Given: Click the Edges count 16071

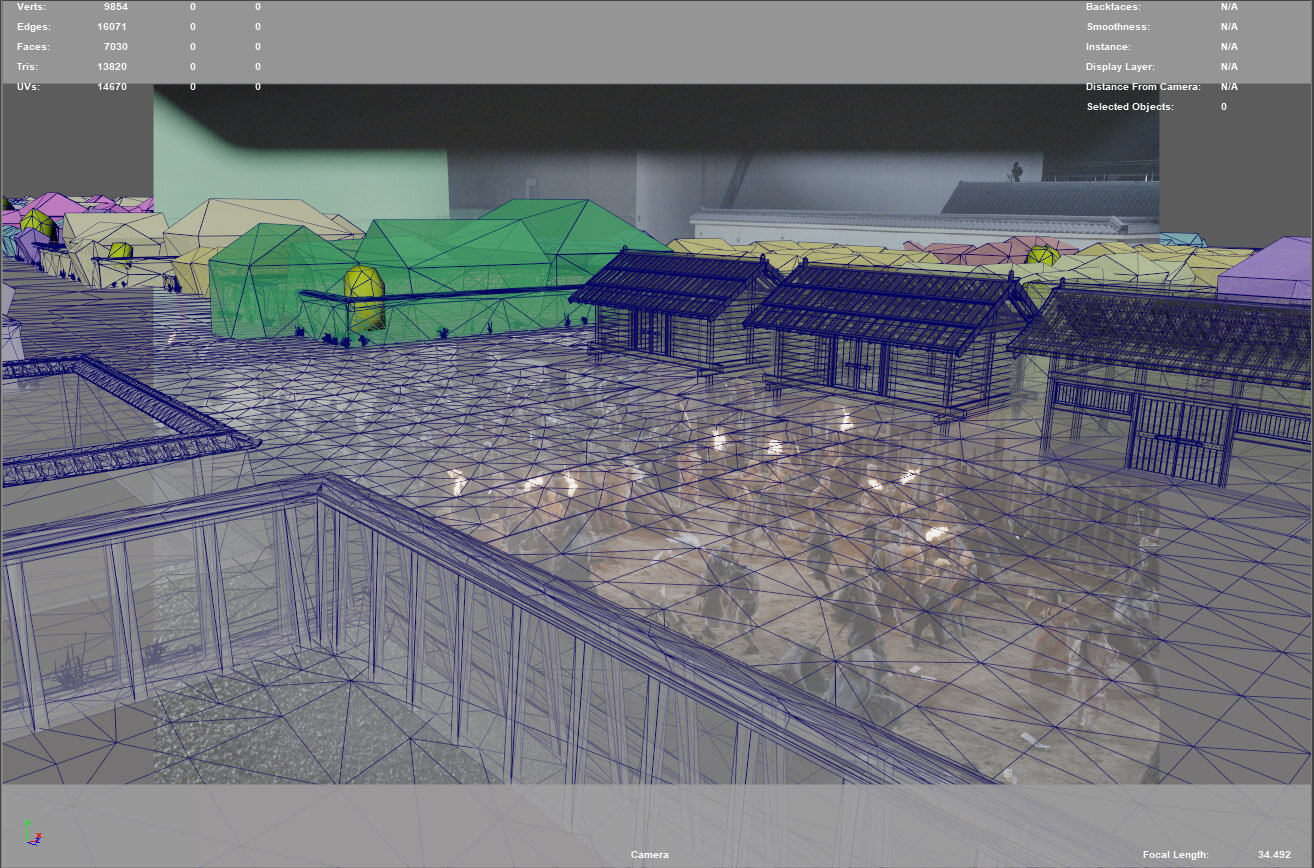Looking at the screenshot, I should coord(112,27).
